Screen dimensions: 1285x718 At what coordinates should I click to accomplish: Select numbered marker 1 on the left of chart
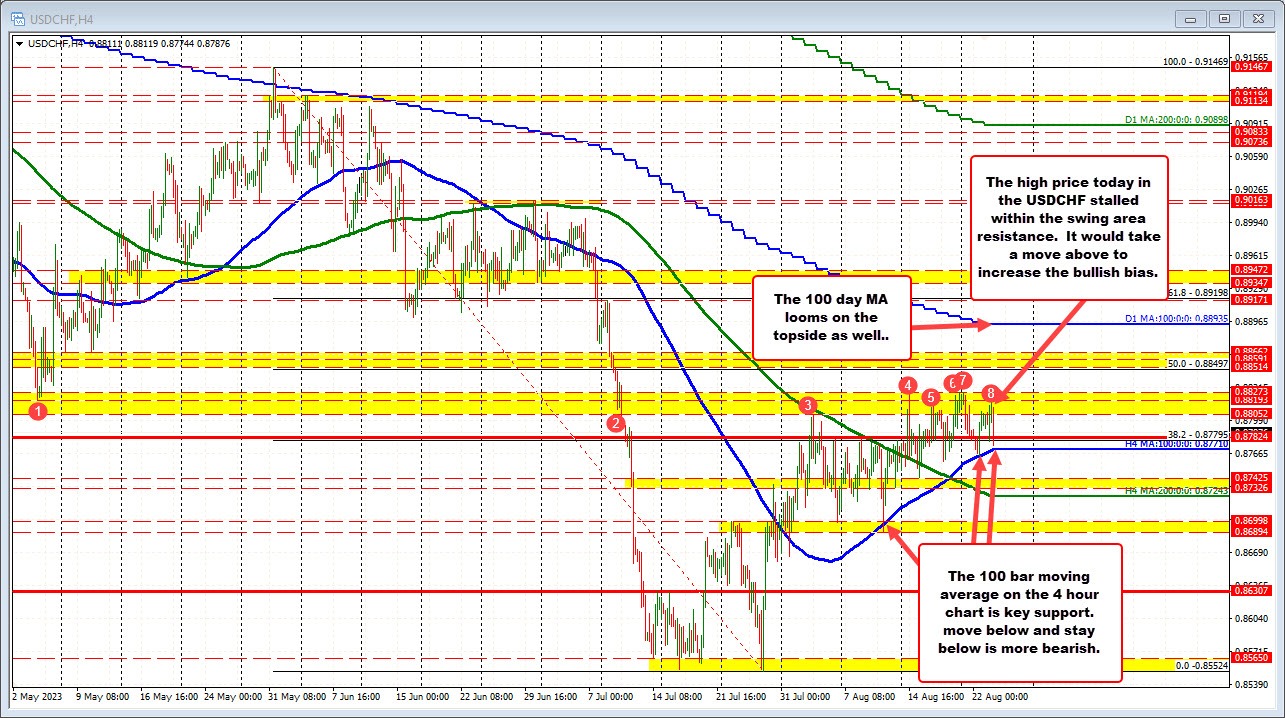[38, 410]
